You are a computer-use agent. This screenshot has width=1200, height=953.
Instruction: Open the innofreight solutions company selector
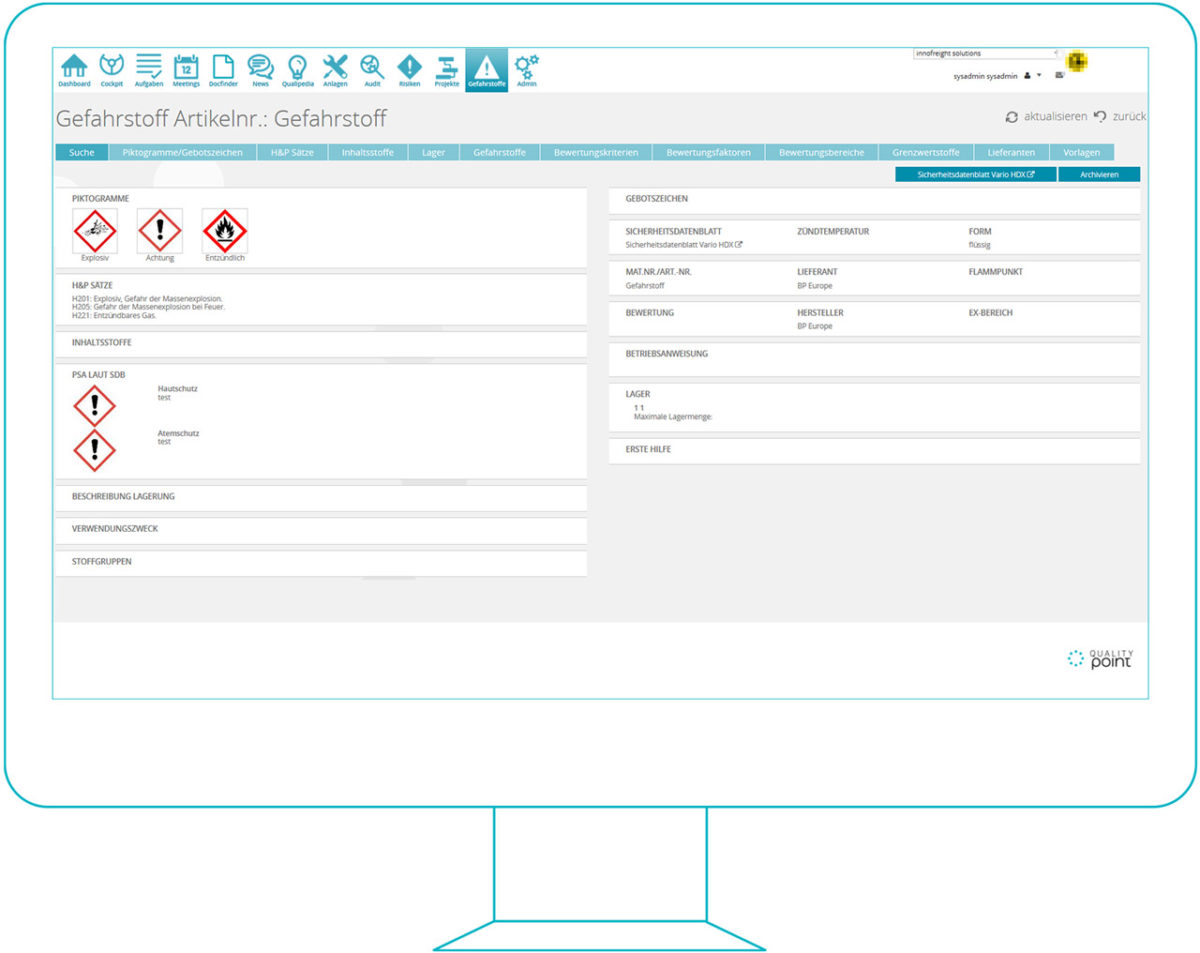click(985, 52)
